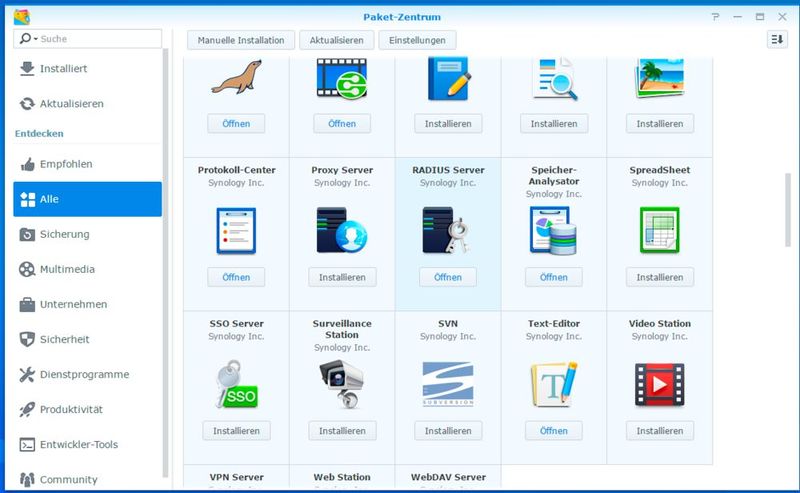Click the Community people icon
The image size is (800, 493).
click(27, 480)
